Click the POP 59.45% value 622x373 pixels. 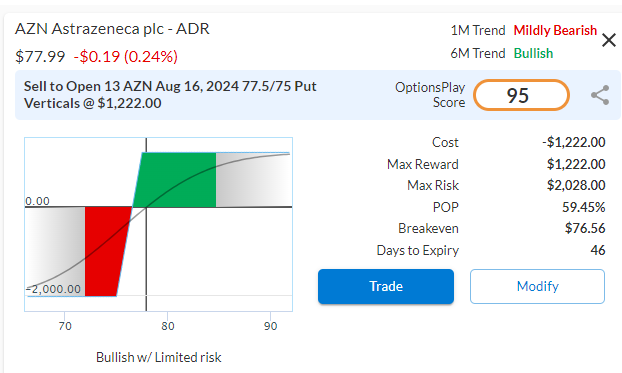click(584, 207)
